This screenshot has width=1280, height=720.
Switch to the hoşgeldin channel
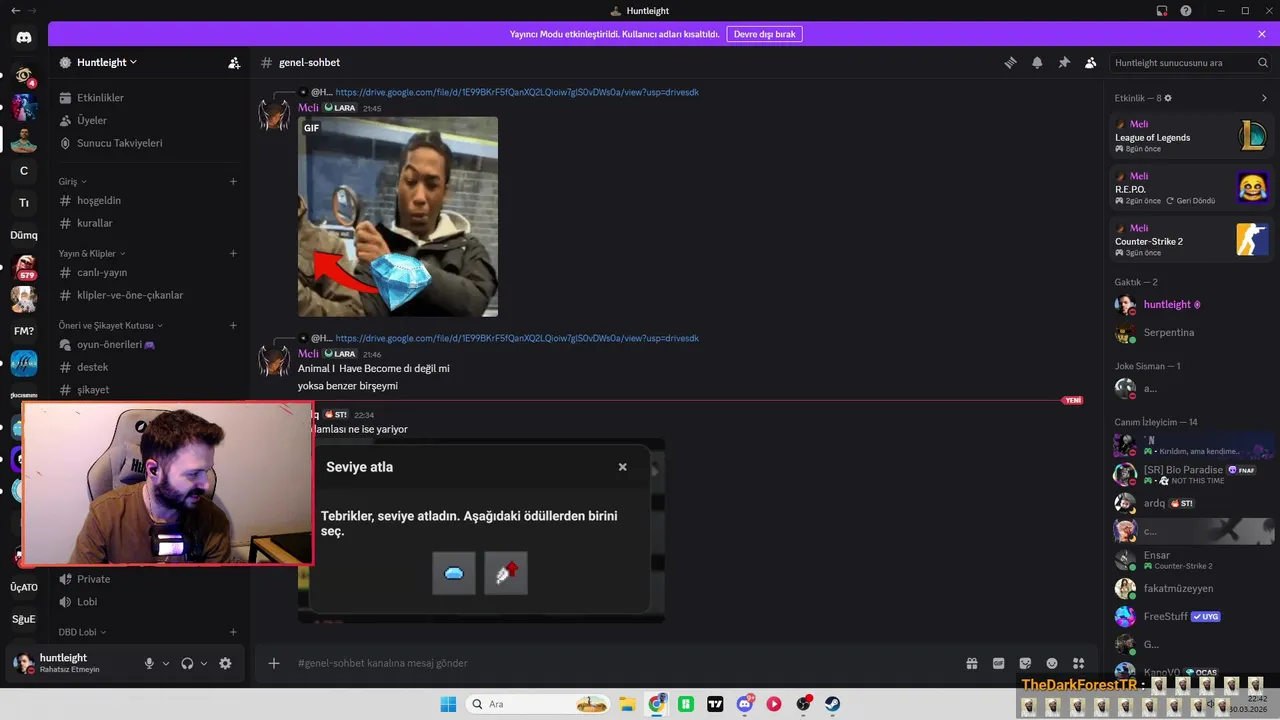(x=150, y=200)
